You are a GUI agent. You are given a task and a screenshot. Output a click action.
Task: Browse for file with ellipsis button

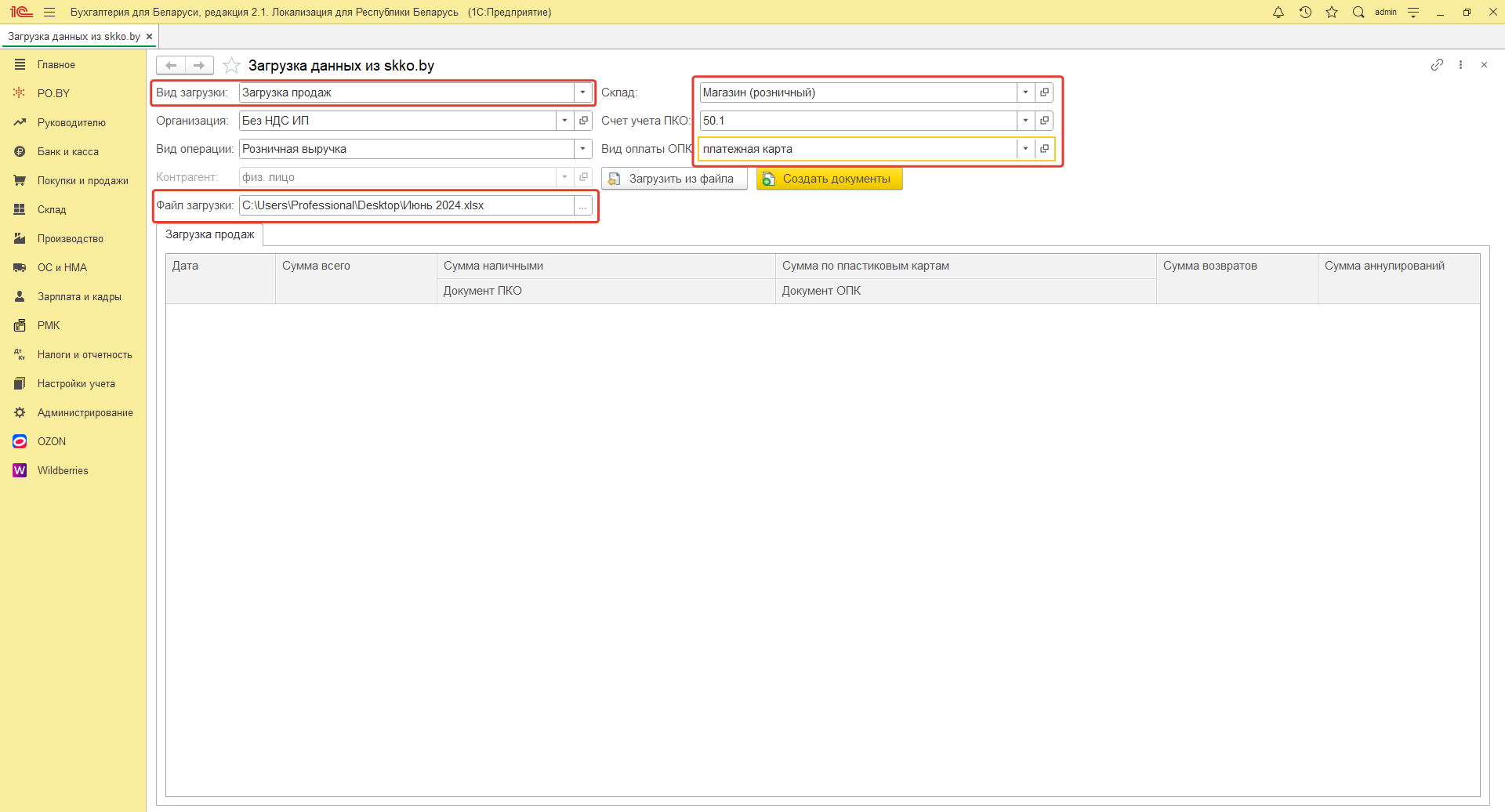(582, 205)
